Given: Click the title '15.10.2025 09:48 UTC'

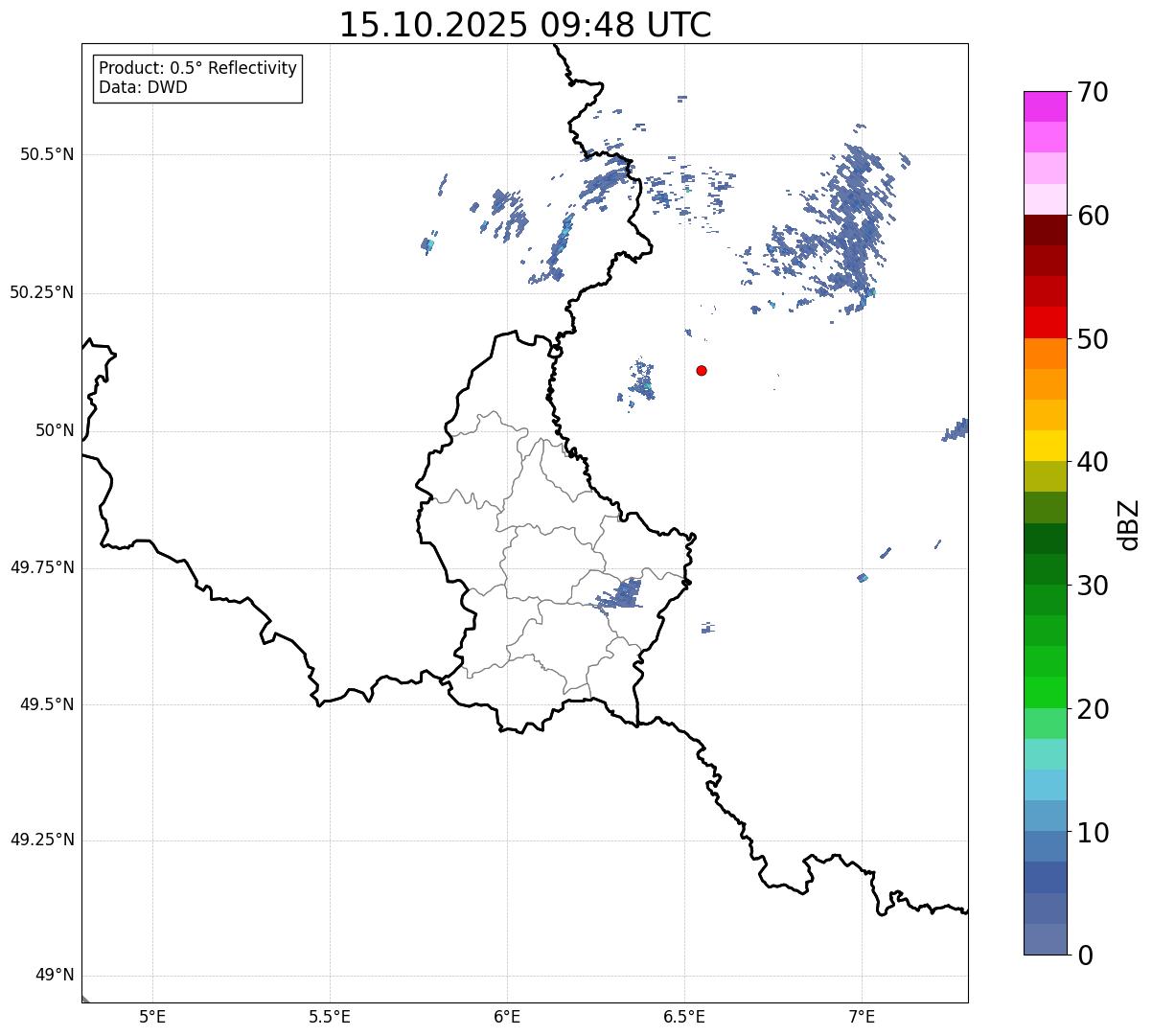Looking at the screenshot, I should click(x=525, y=25).
